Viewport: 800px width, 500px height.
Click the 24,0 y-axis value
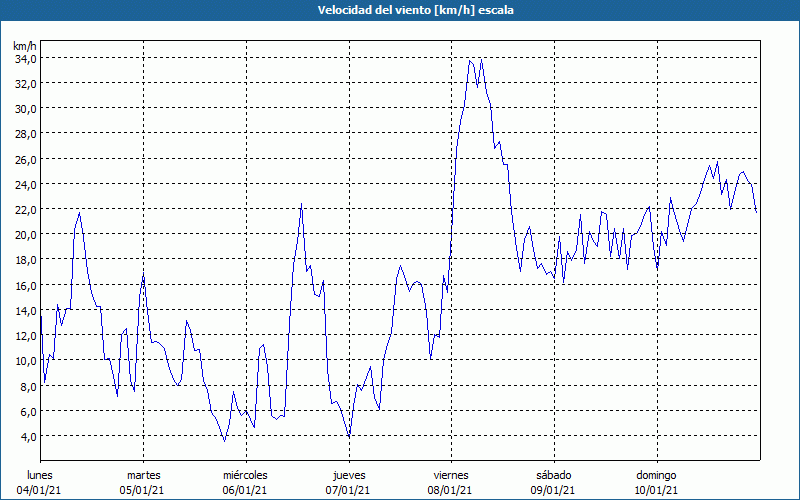[x=25, y=185]
